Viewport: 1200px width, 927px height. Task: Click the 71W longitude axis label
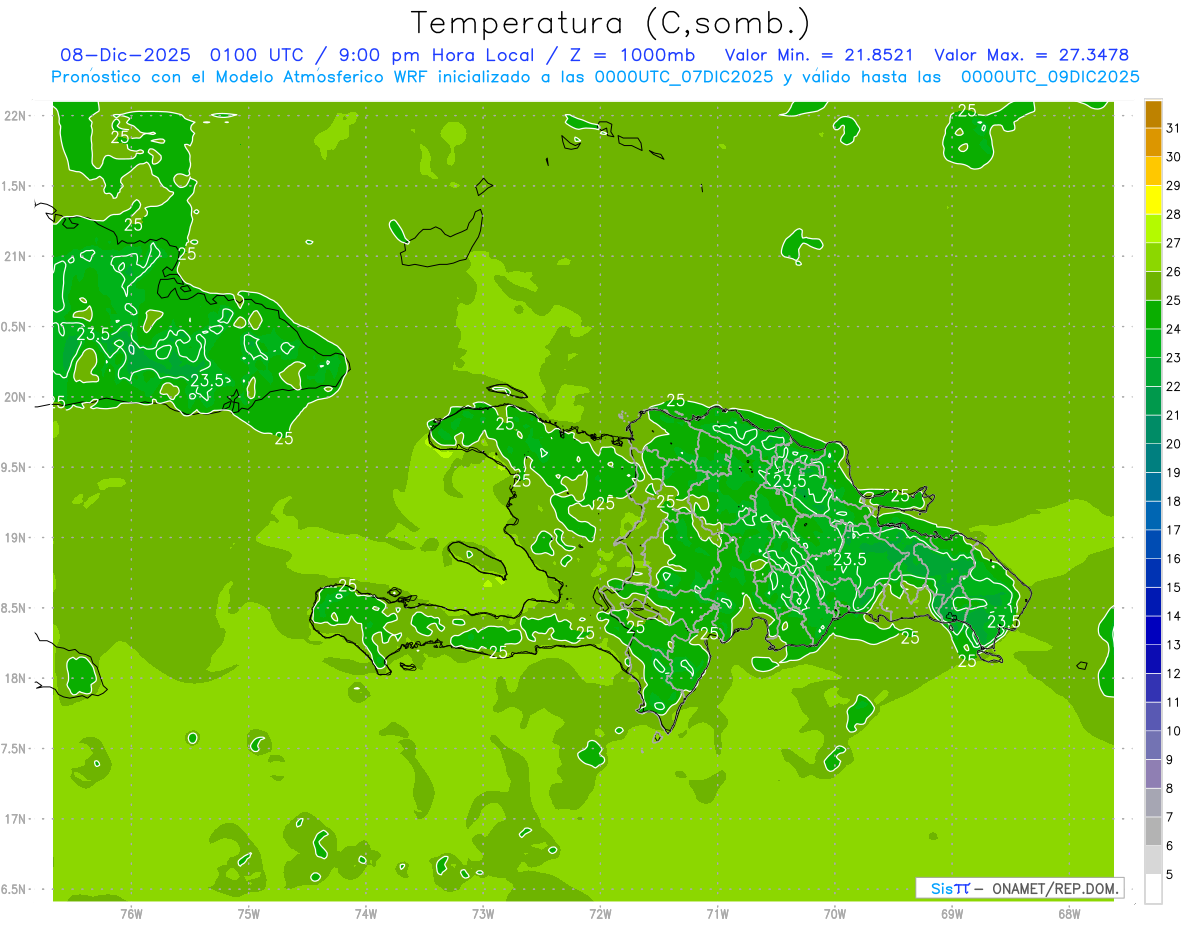[x=717, y=913]
